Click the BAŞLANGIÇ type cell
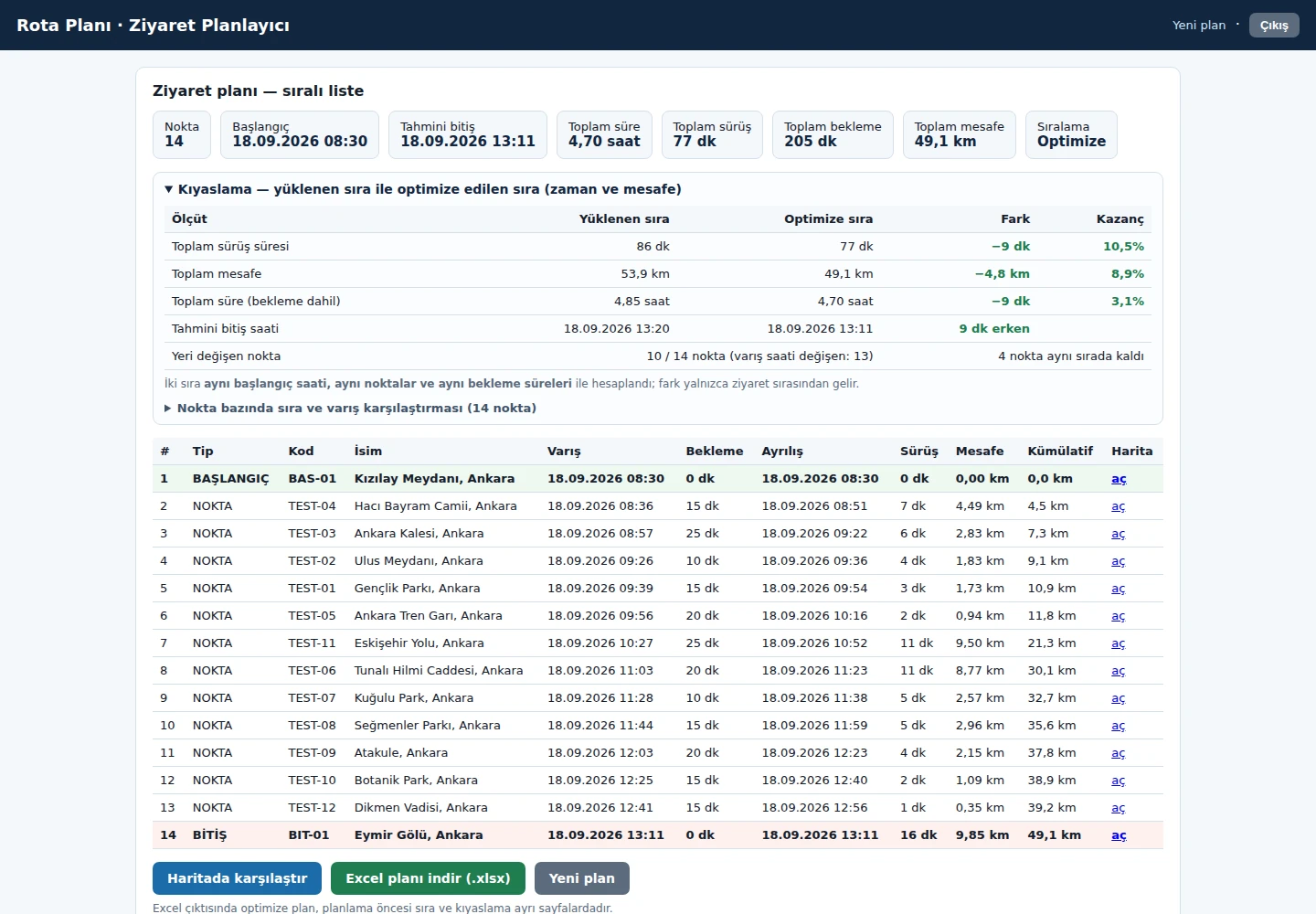1316x914 pixels. point(230,479)
